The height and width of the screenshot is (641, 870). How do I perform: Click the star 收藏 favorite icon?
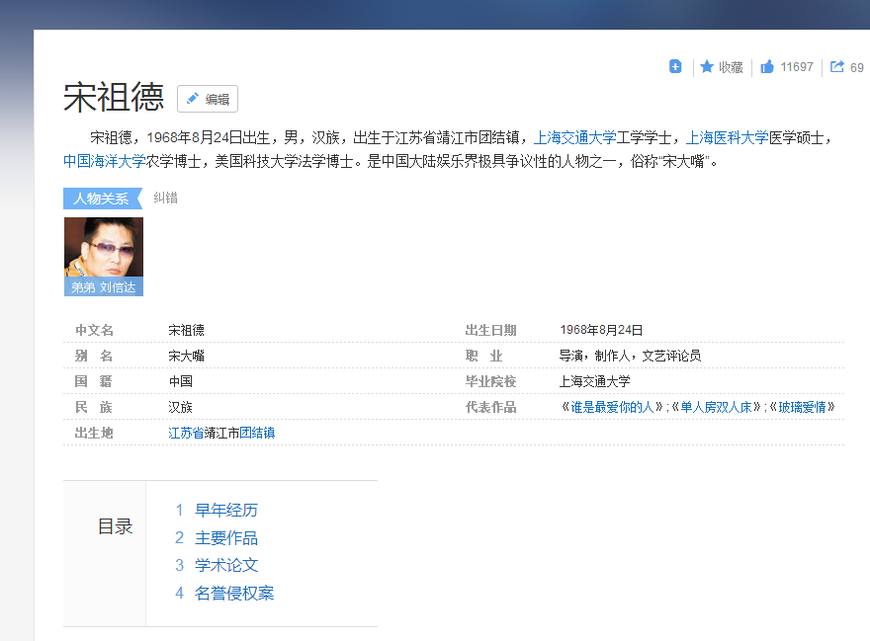pos(720,66)
